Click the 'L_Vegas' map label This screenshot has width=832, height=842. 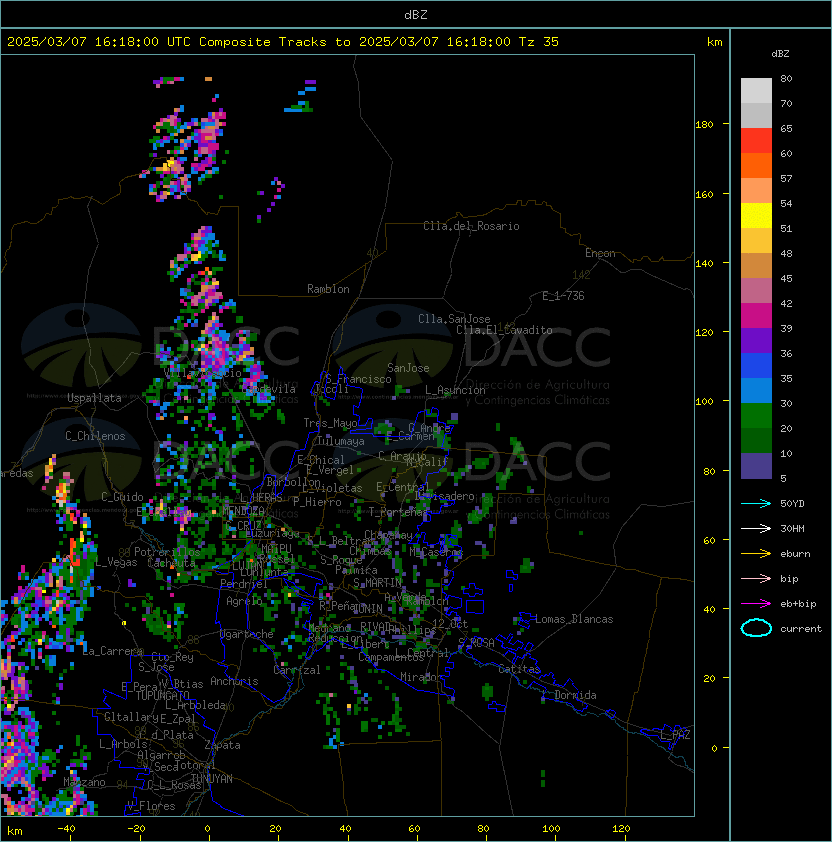(x=117, y=562)
